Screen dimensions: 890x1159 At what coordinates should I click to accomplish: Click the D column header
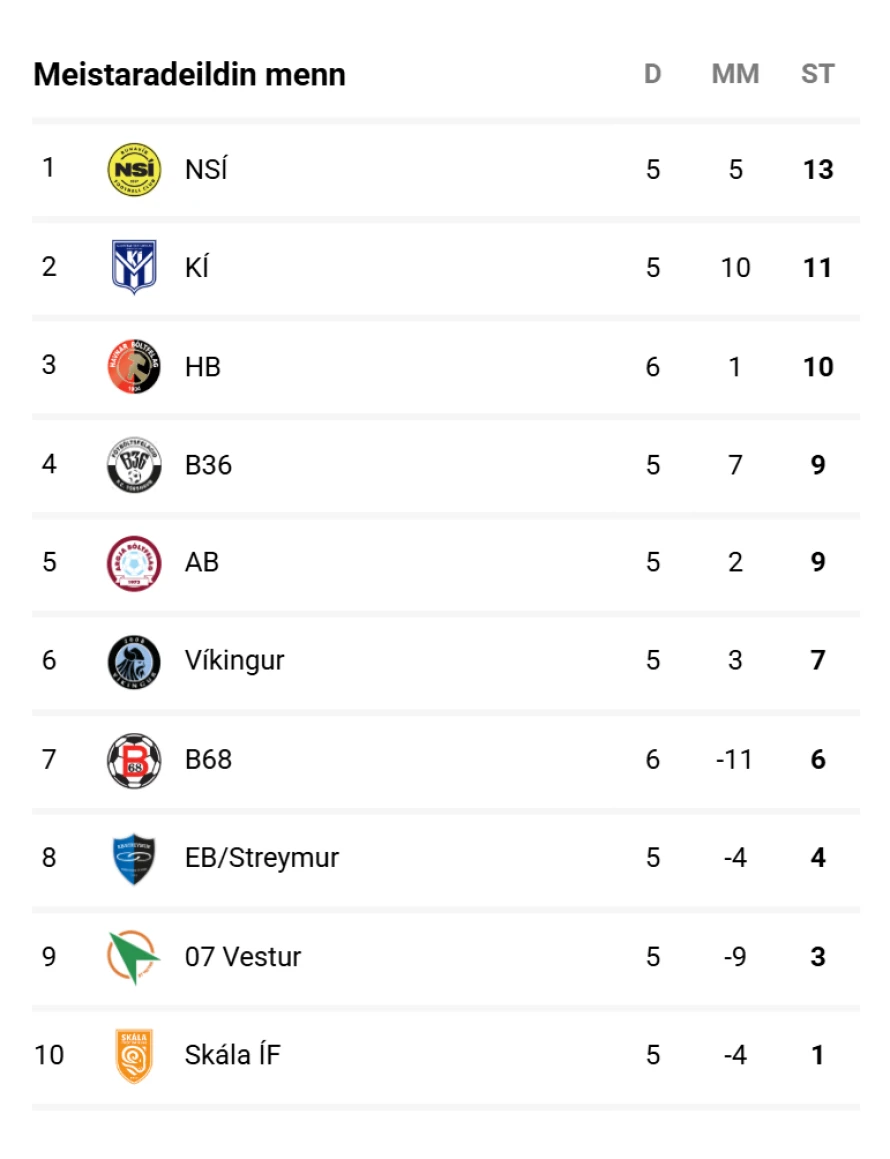[x=653, y=74]
